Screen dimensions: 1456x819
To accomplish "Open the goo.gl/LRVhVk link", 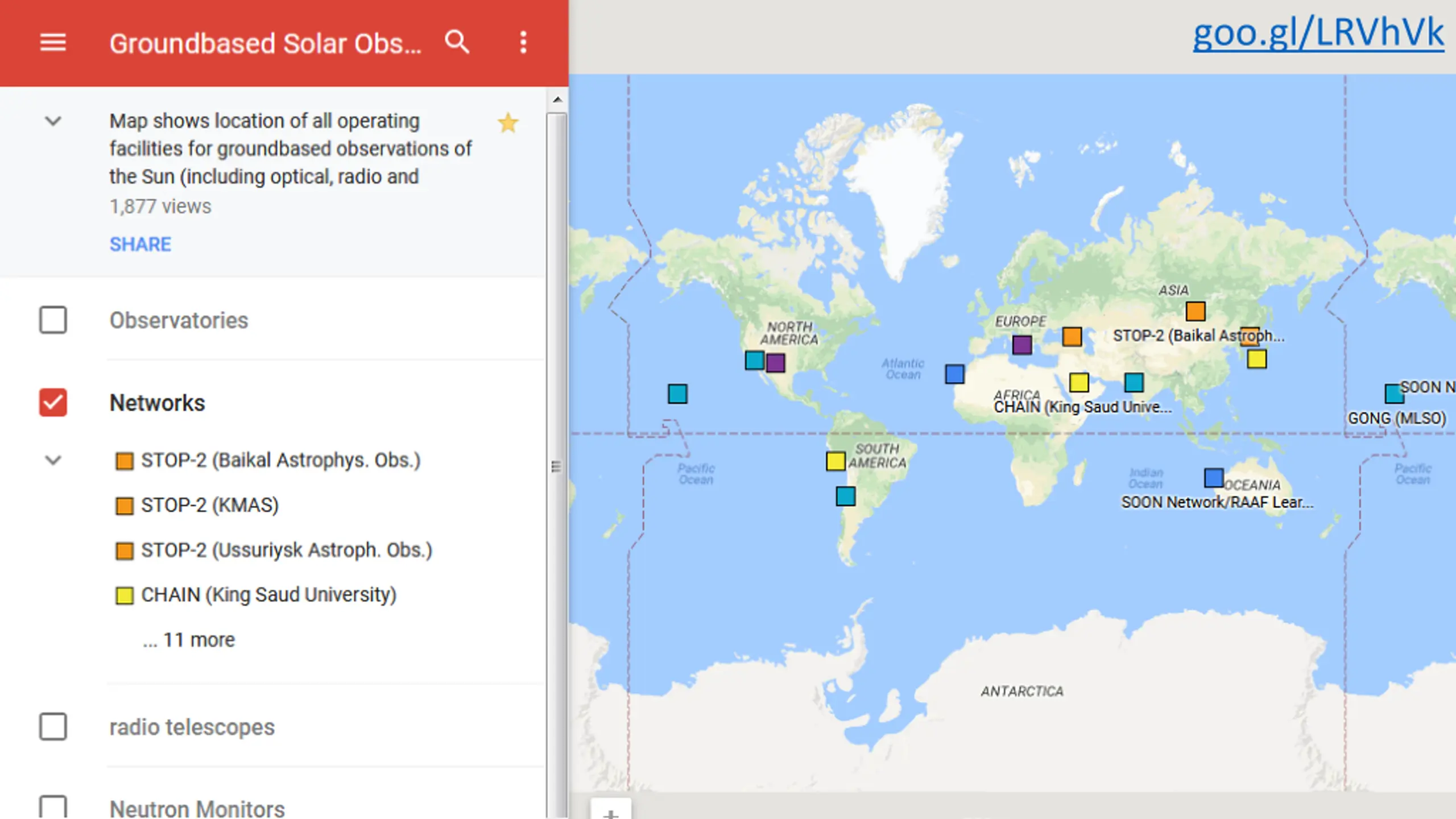I will pyautogui.click(x=1318, y=33).
